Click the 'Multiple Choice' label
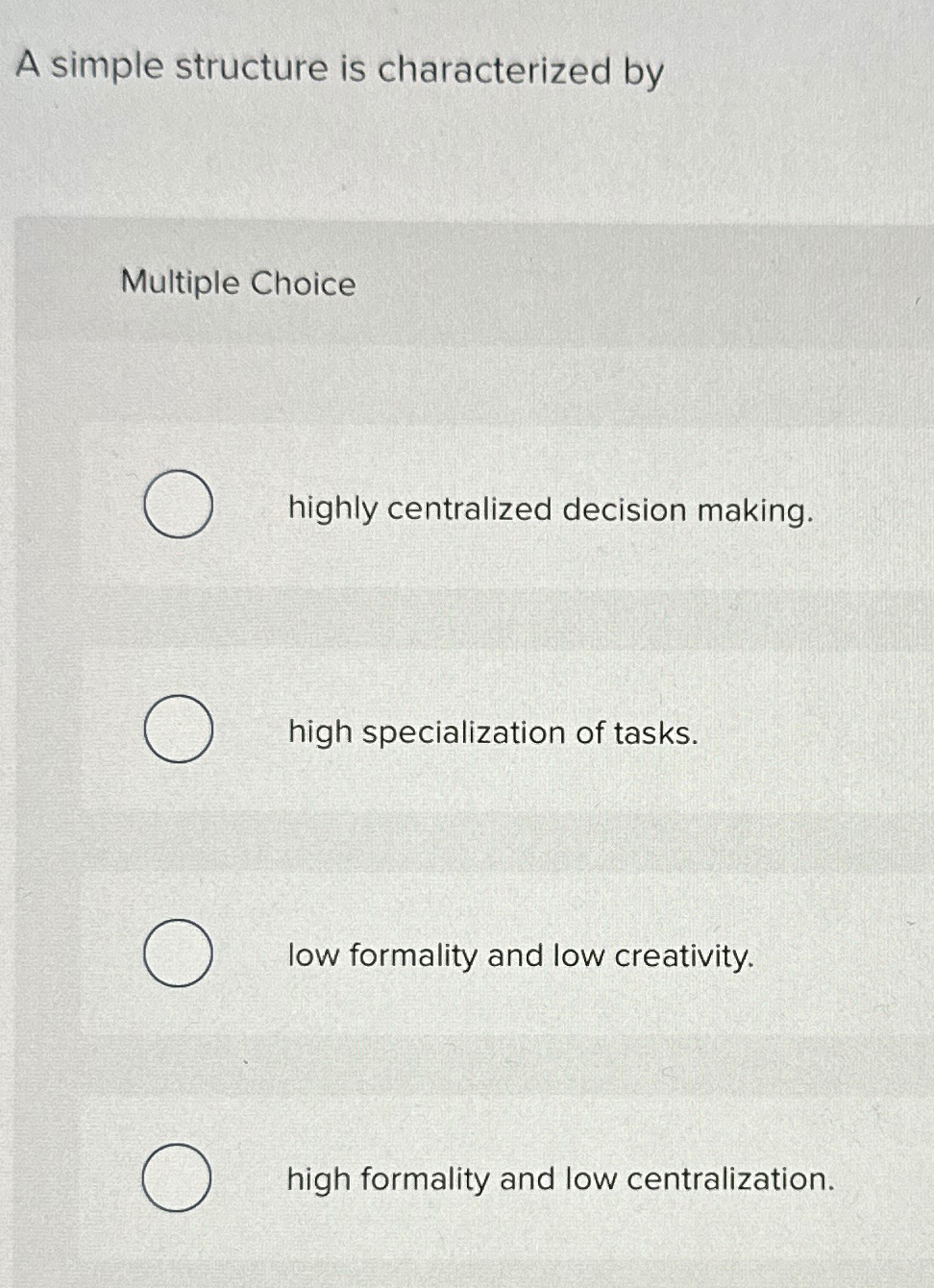 coord(236,283)
